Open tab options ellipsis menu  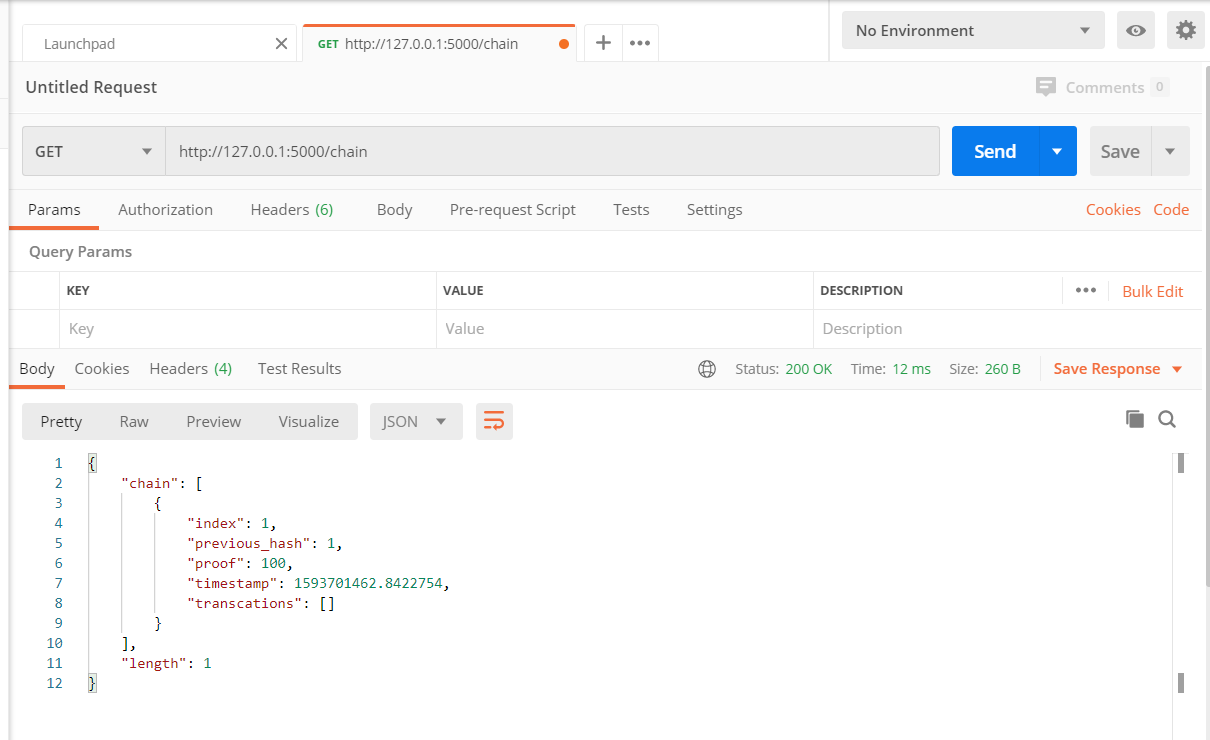click(640, 43)
